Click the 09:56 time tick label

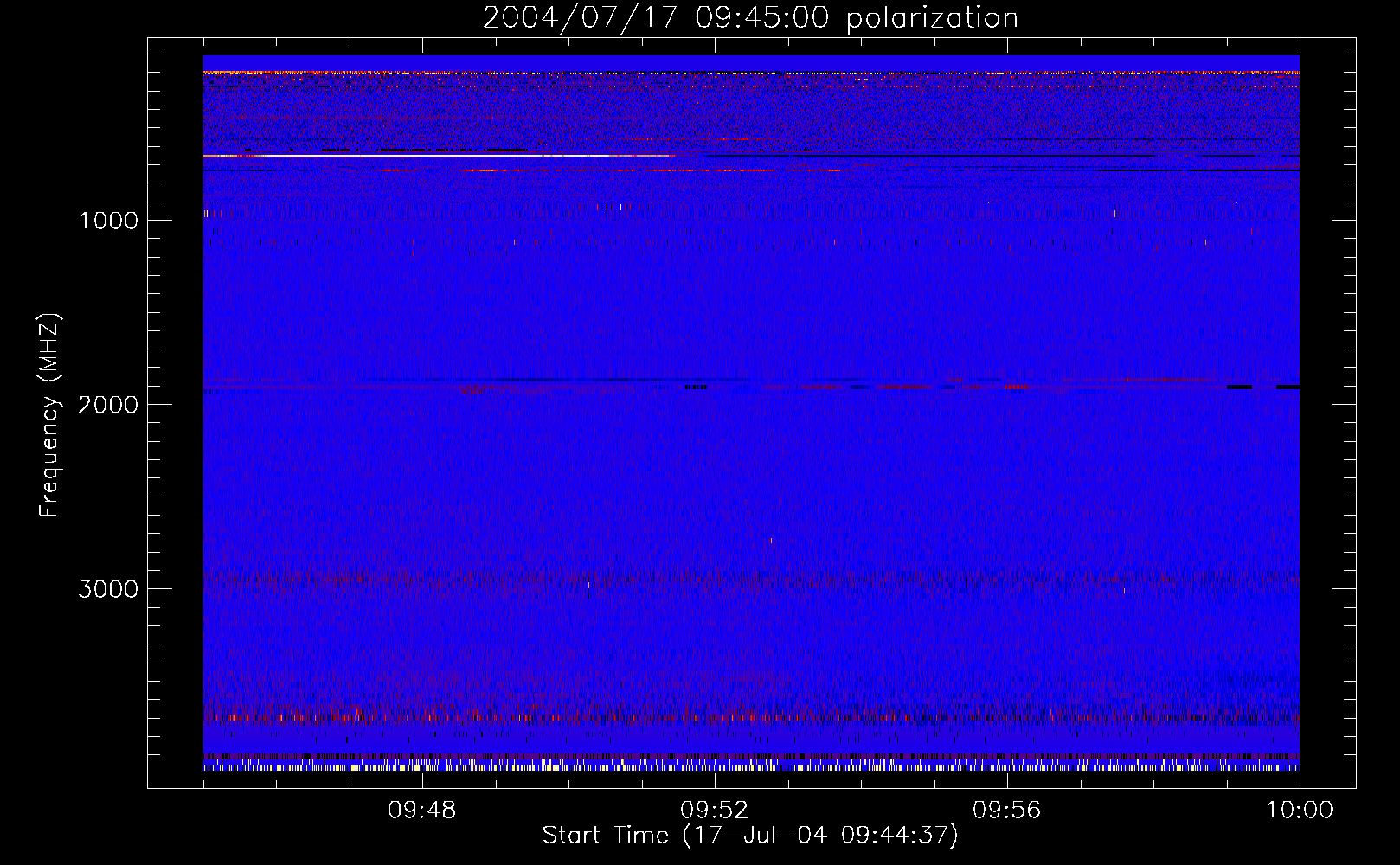pos(1007,811)
